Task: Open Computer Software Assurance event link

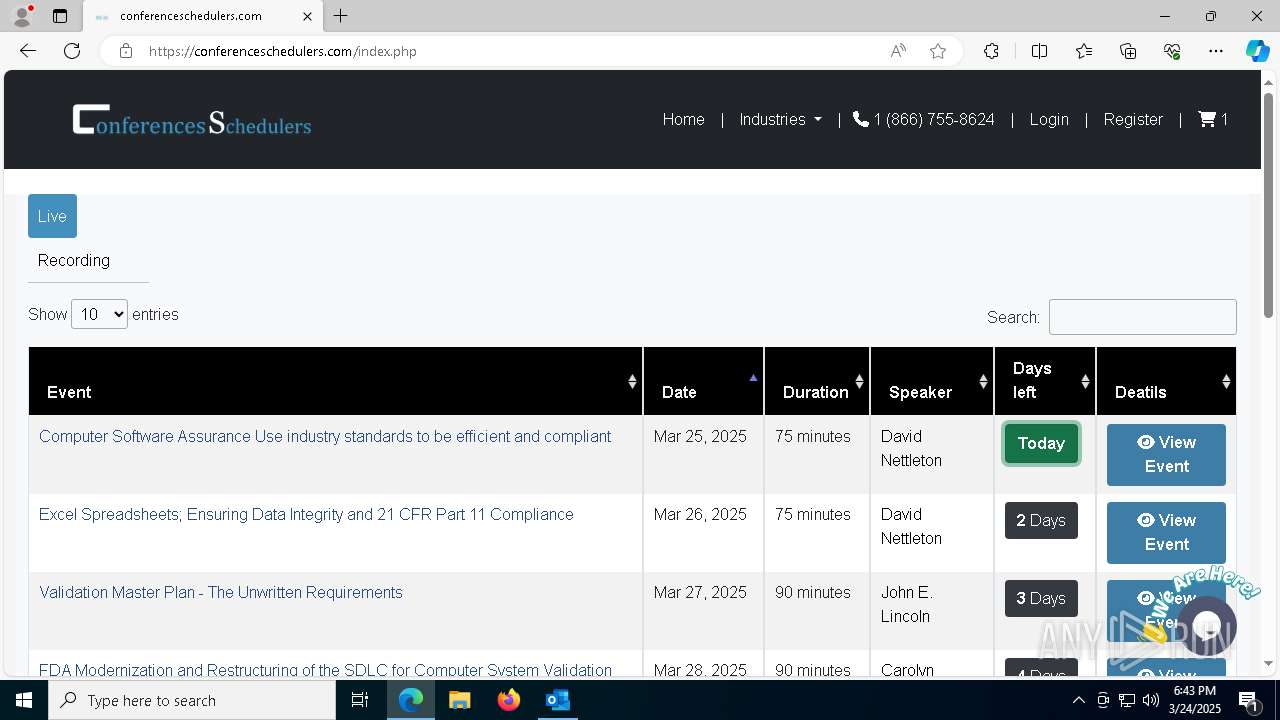Action: 325,436
